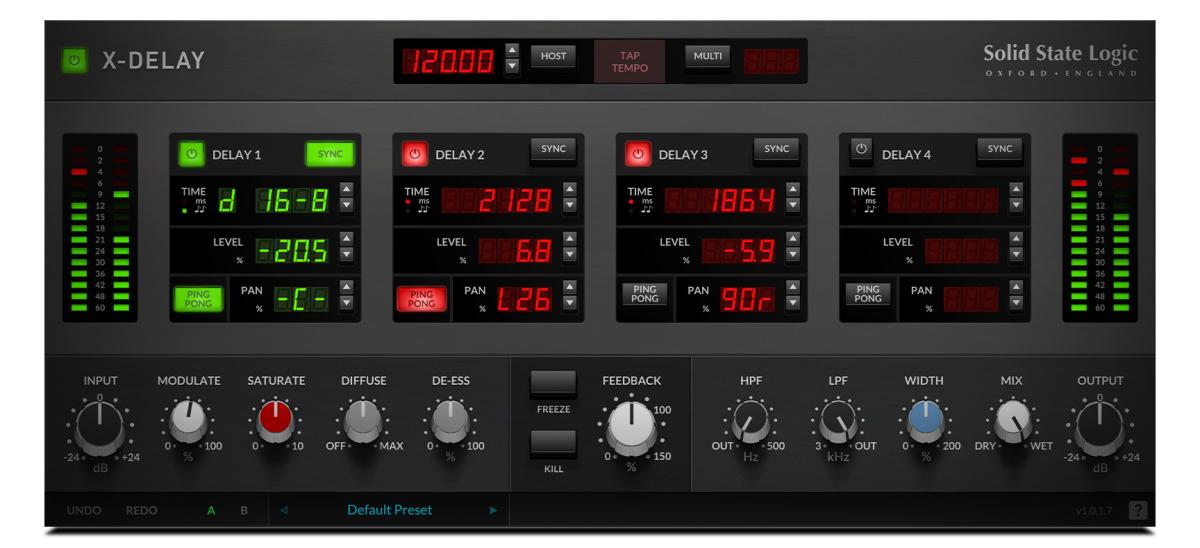The image size is (1200, 548).
Task: Toggle the X-DELAY plugin power button
Action: click(75, 61)
